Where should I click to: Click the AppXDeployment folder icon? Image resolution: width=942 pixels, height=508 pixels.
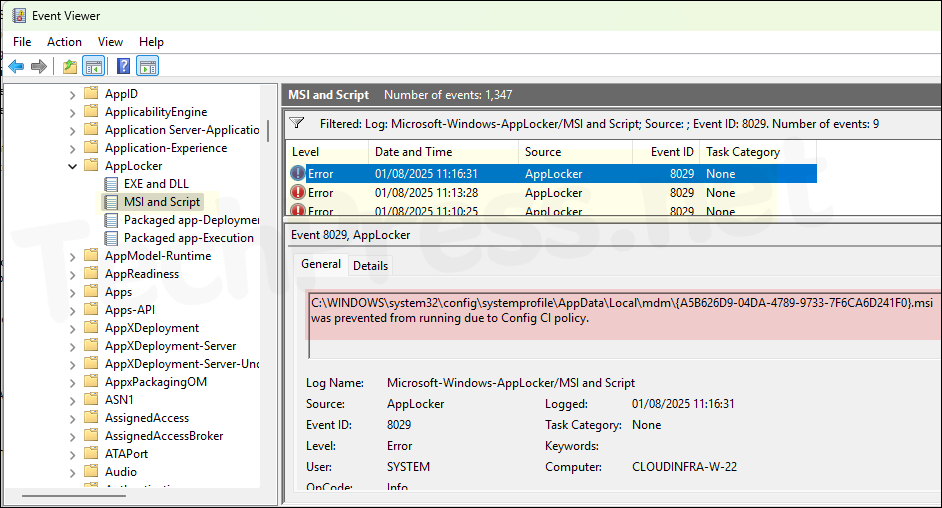tap(91, 327)
